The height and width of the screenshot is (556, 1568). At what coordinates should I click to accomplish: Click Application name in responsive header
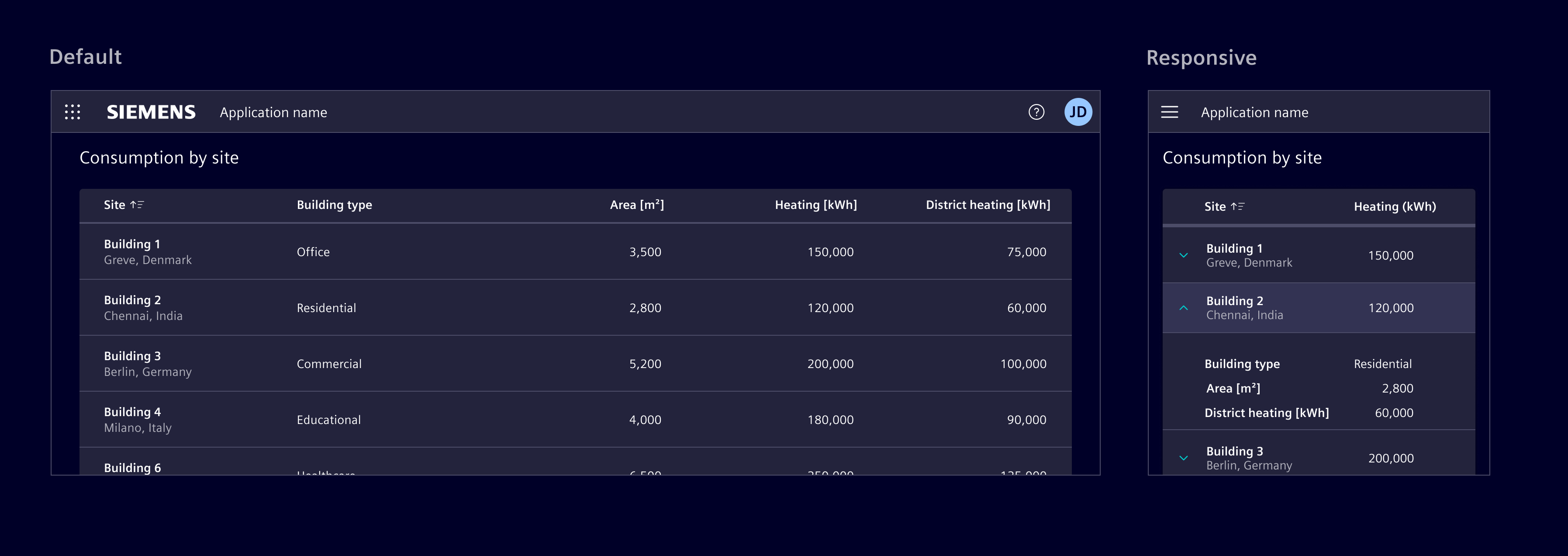[1254, 111]
